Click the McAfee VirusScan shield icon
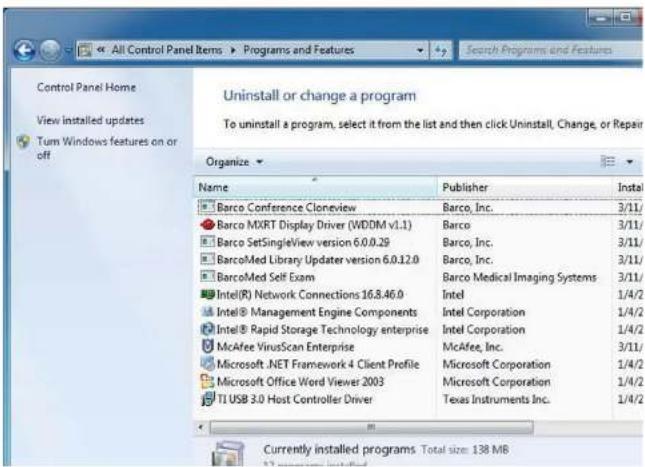The width and height of the screenshot is (645, 467). (207, 346)
